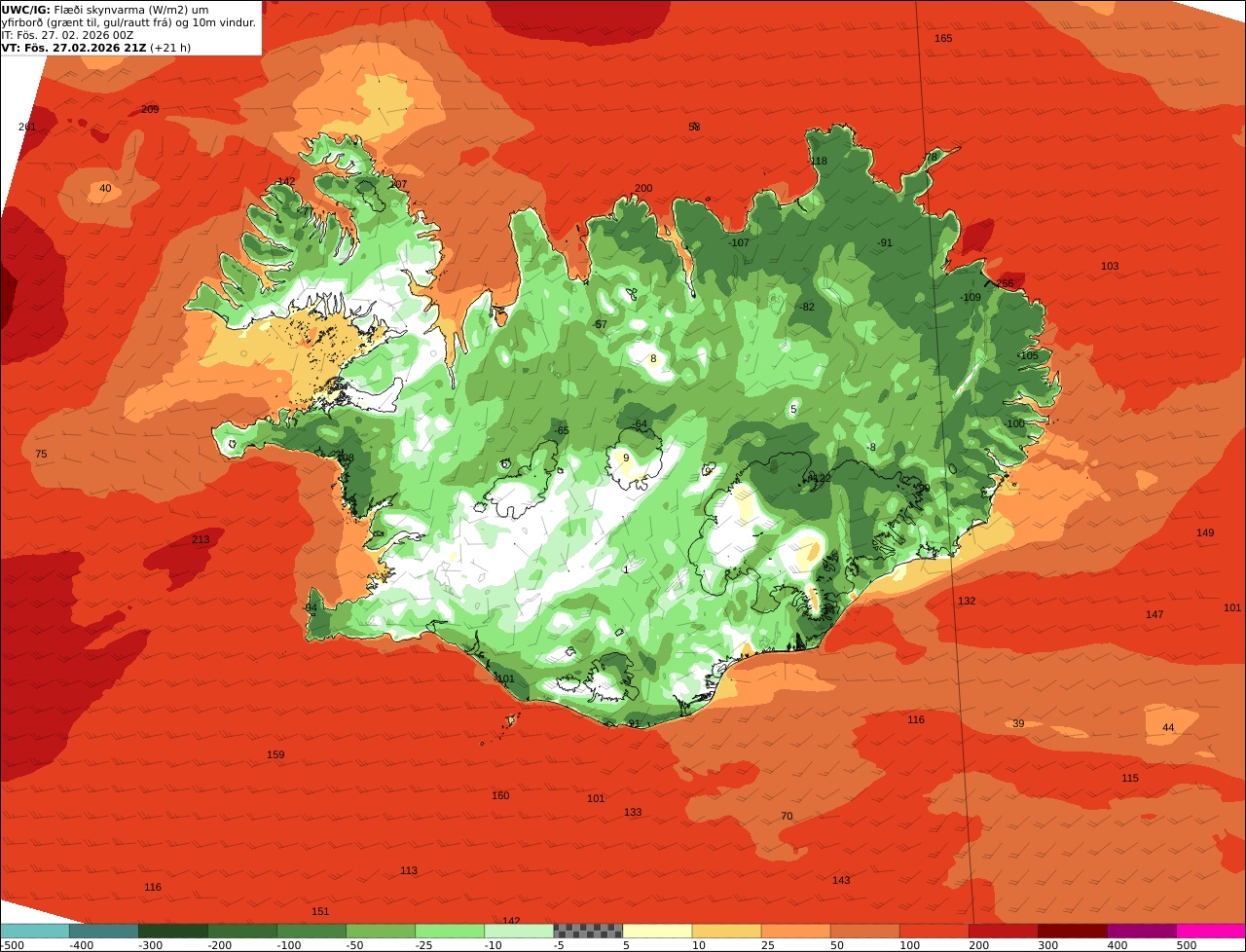Select the checkered legend swatch between -5 and 5
The image size is (1246, 952).
pos(587,931)
